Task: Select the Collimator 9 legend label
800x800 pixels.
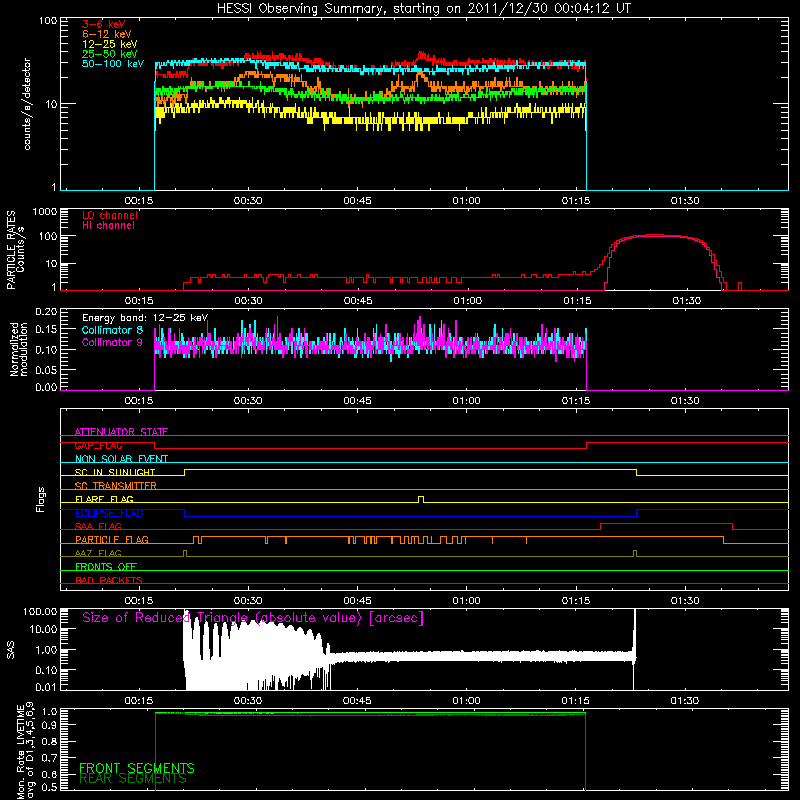Action: pos(112,342)
